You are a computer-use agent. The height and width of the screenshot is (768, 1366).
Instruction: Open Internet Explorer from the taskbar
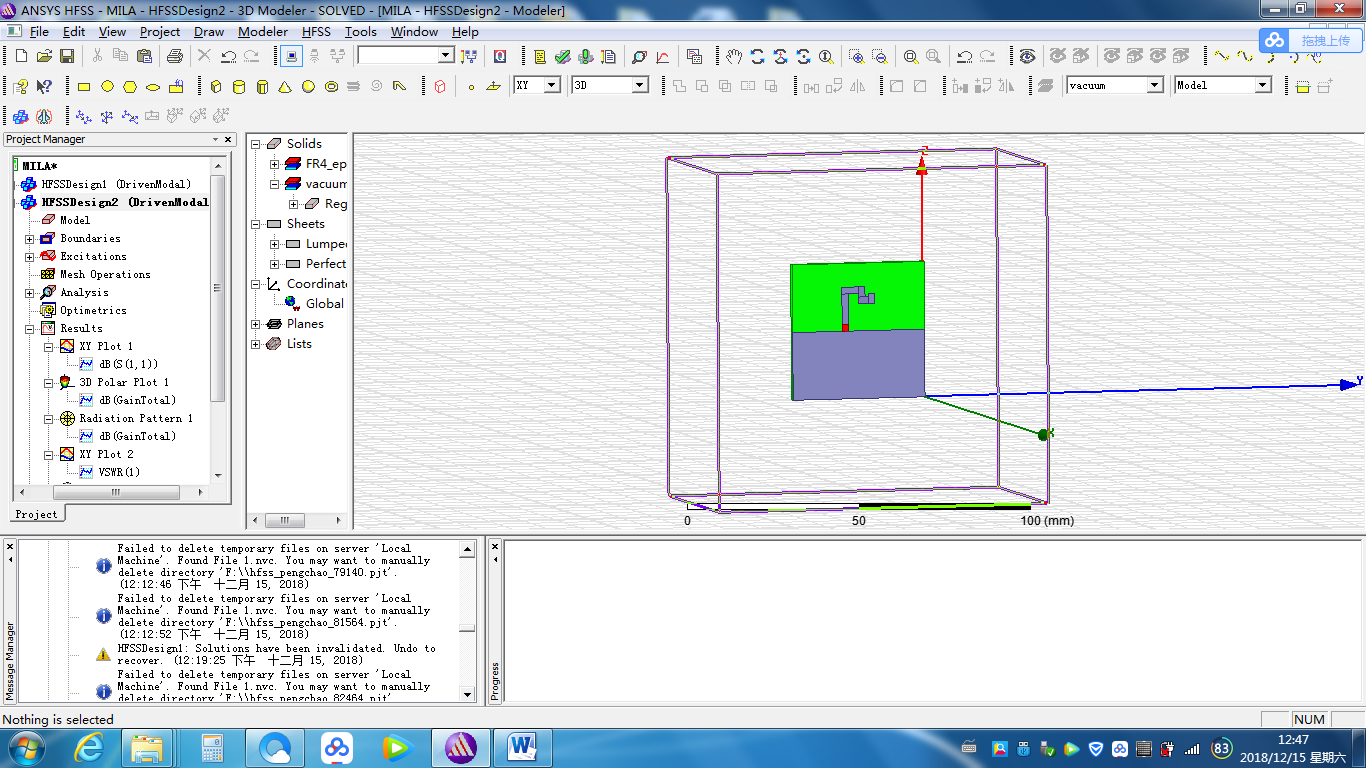click(88, 747)
